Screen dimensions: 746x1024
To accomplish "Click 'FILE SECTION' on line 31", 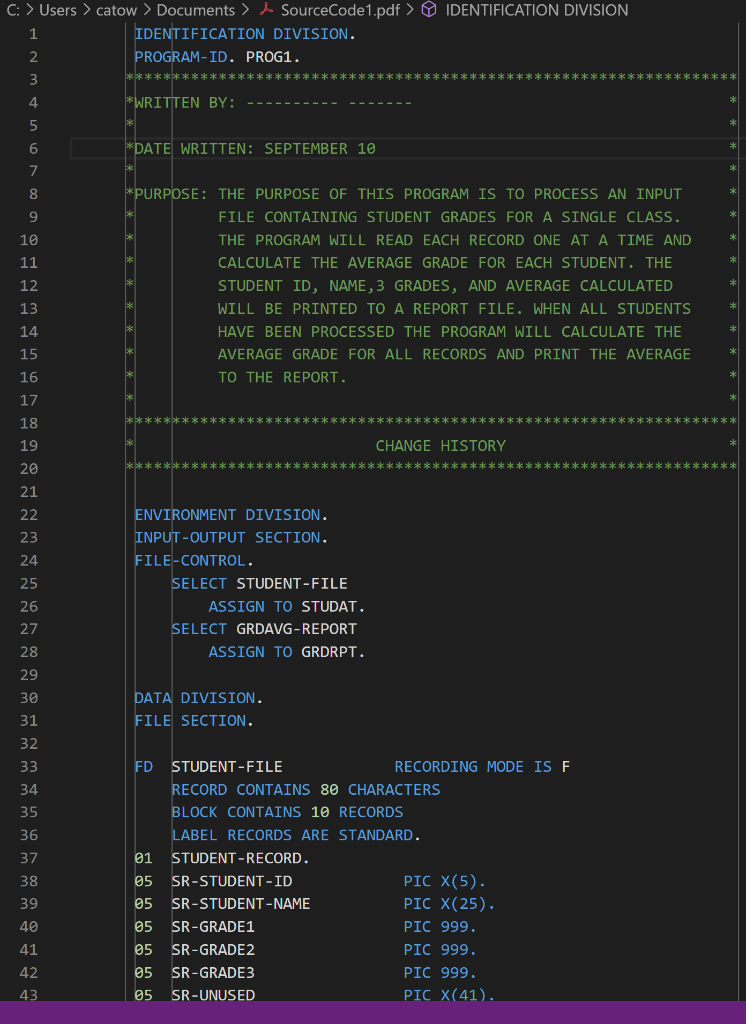I will tap(190, 721).
